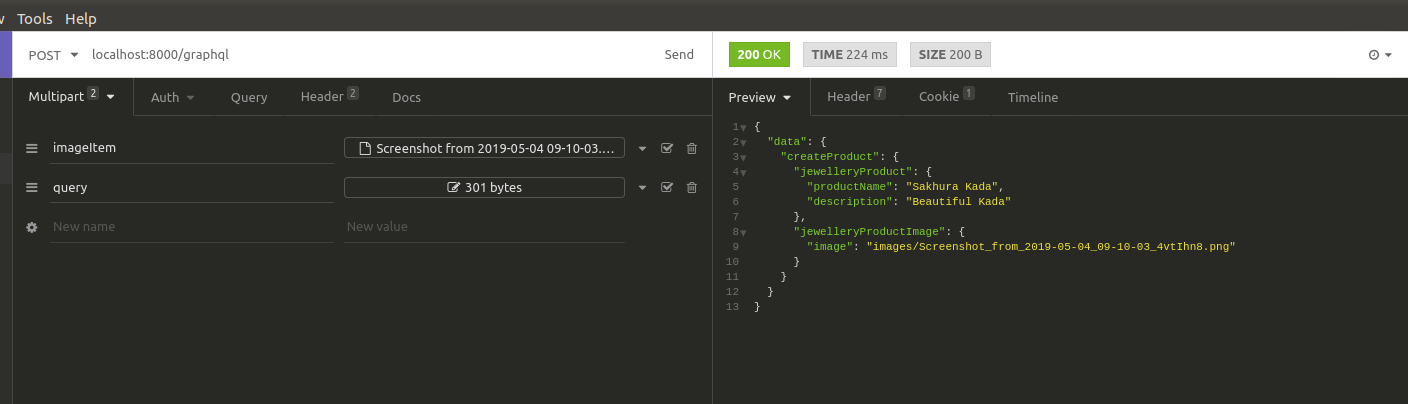This screenshot has width=1408, height=404.
Task: Choose file for imageItem Screenshot field
Action: [484, 148]
